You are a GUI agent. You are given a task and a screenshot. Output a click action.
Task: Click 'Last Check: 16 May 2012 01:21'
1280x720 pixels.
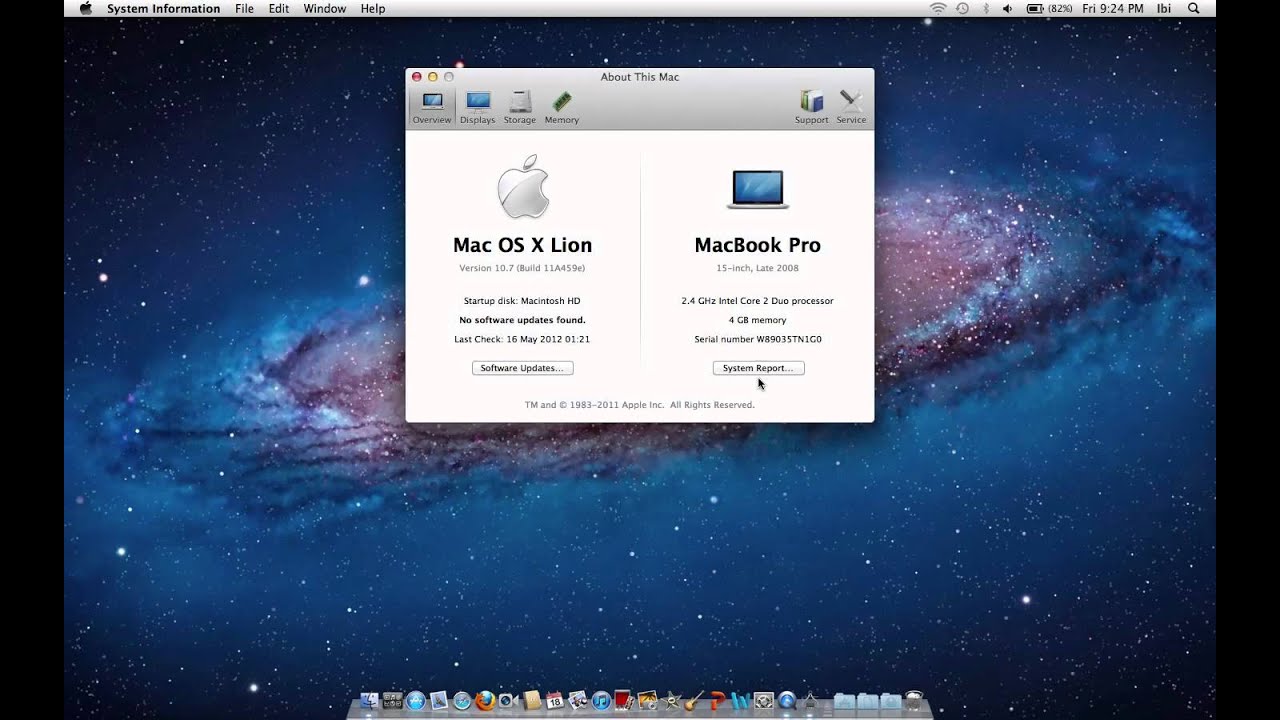coord(522,339)
